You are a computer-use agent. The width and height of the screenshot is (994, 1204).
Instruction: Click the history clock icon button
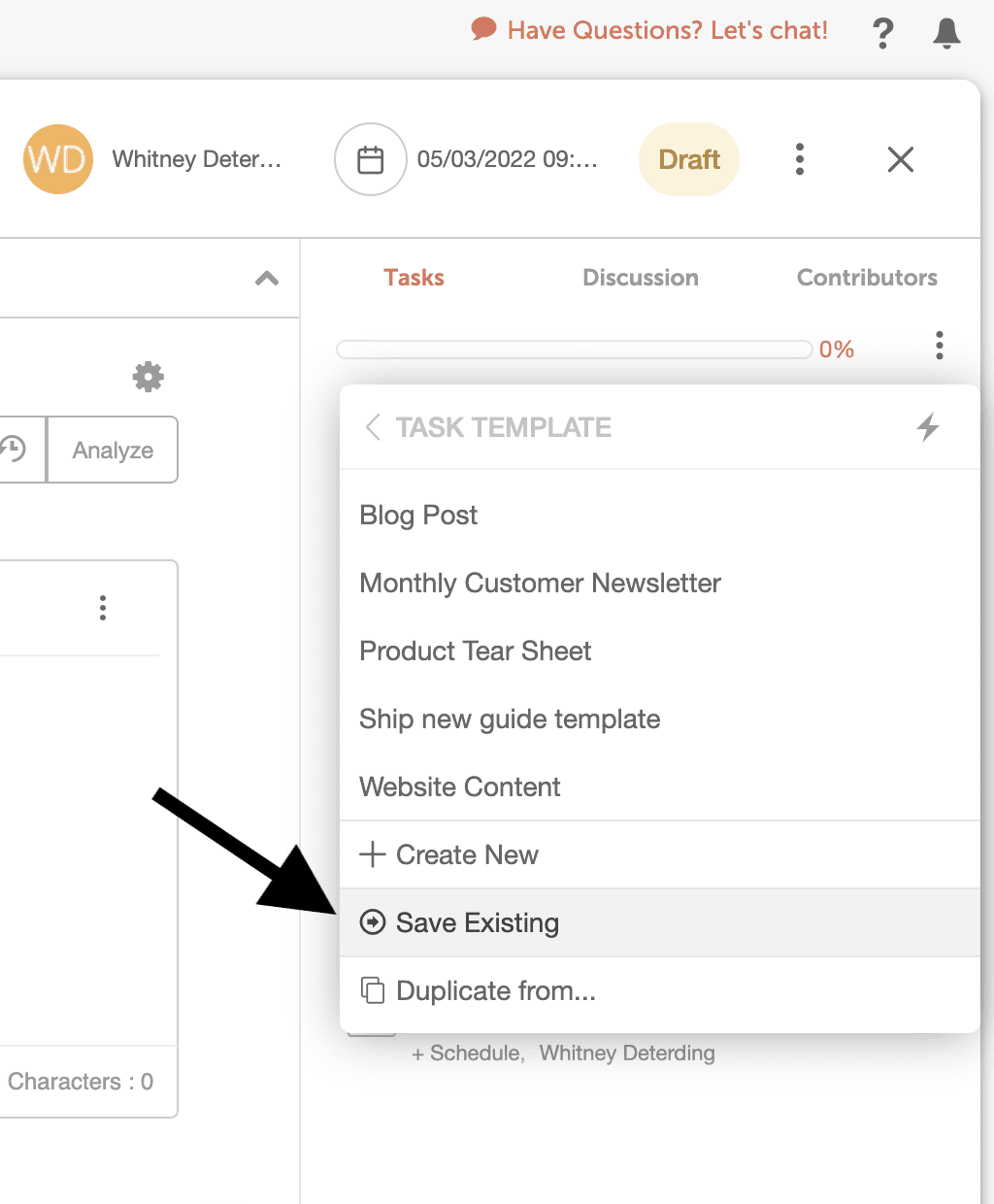coord(14,450)
